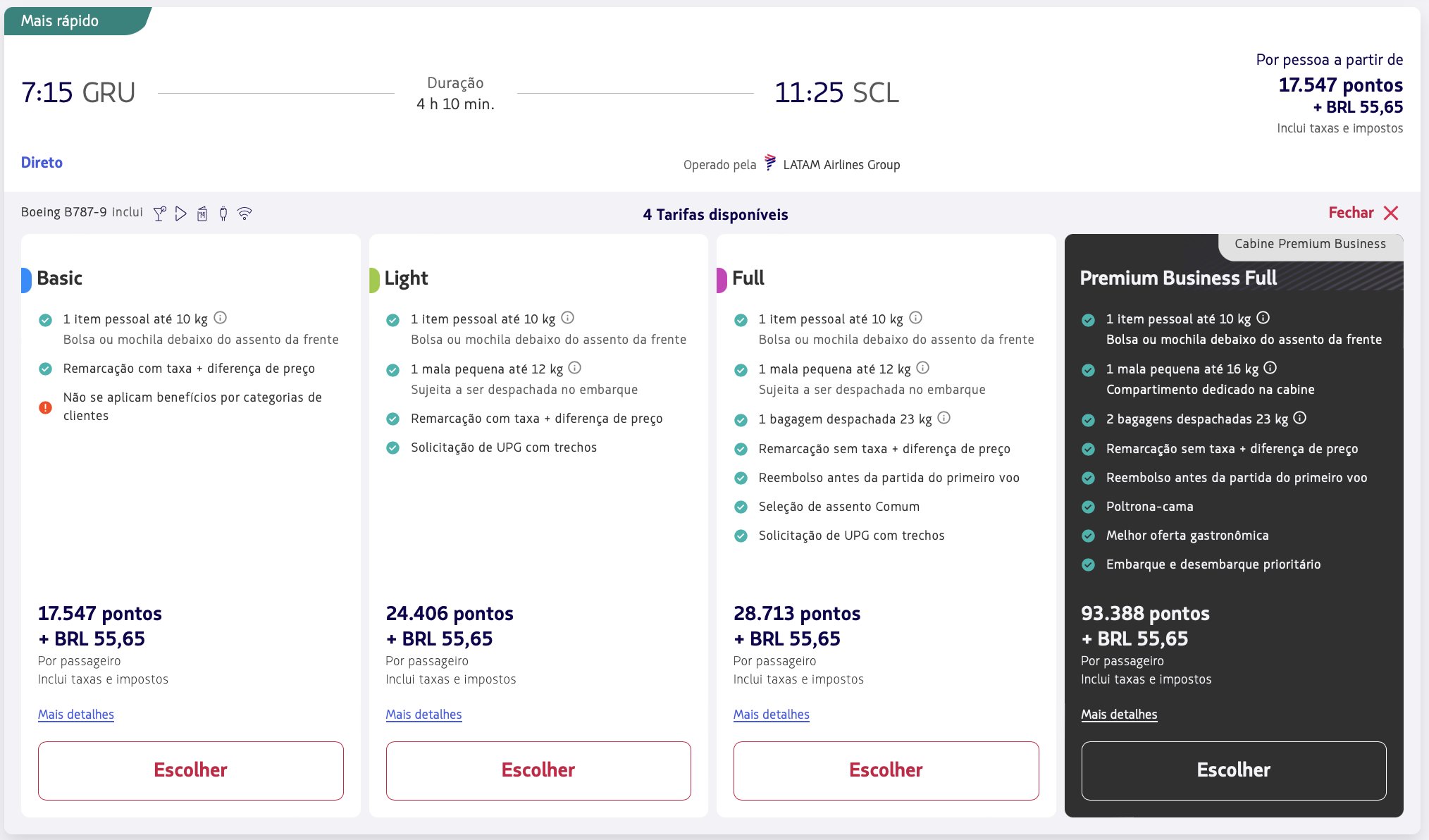Click check icon beside Full Reembolso antes da partida
Screen dimensions: 1429x840
point(741,478)
